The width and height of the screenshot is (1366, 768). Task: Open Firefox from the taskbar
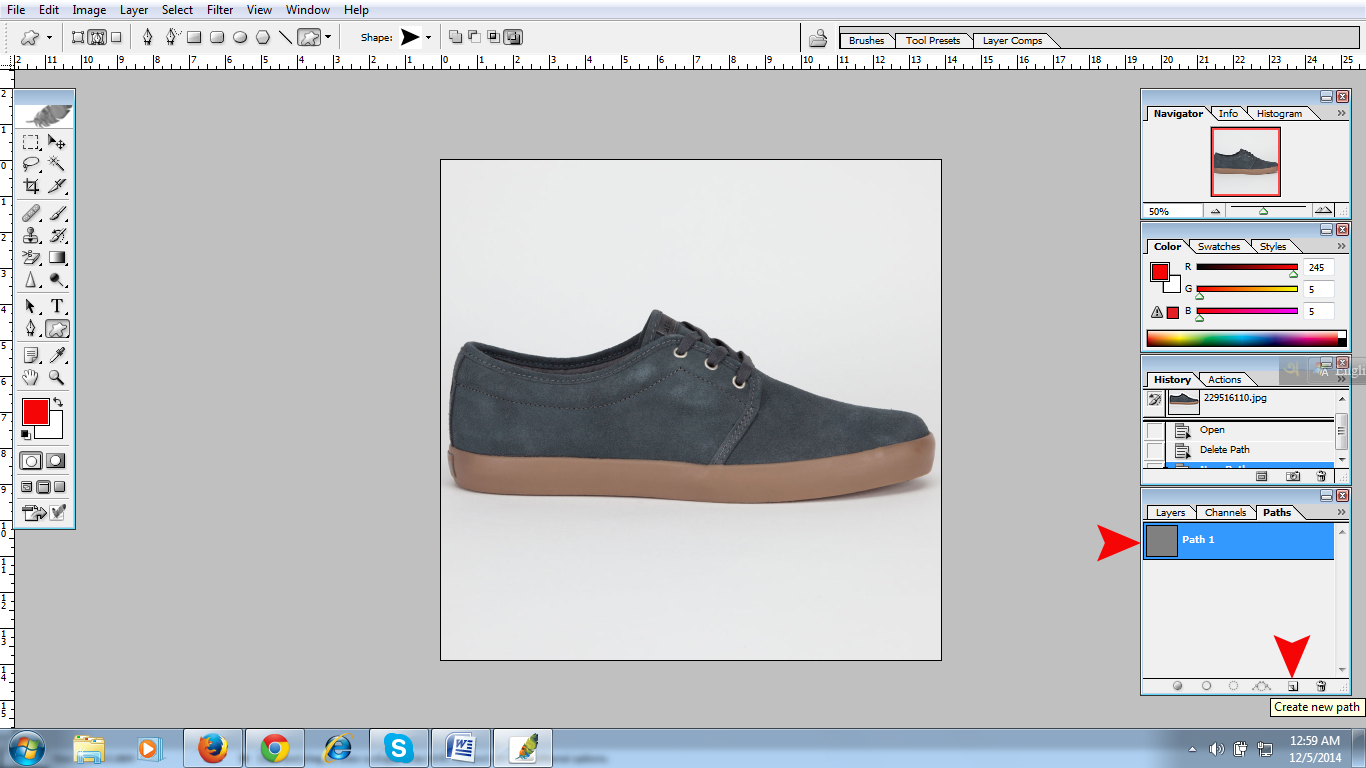coord(213,748)
